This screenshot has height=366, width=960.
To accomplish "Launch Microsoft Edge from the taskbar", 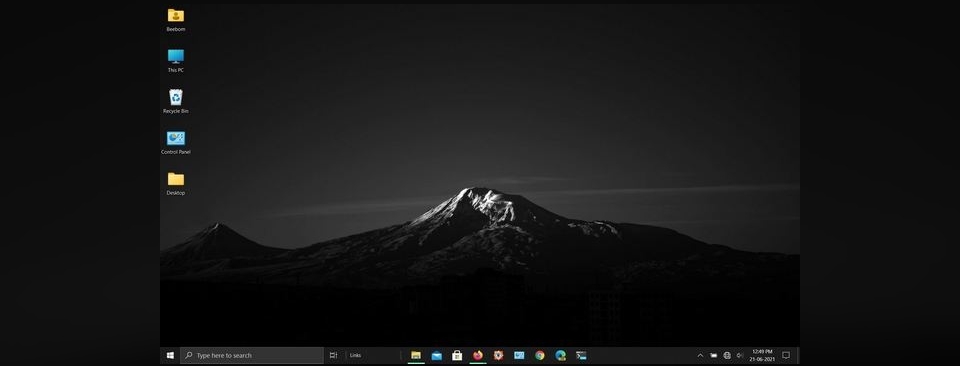I will pos(560,356).
